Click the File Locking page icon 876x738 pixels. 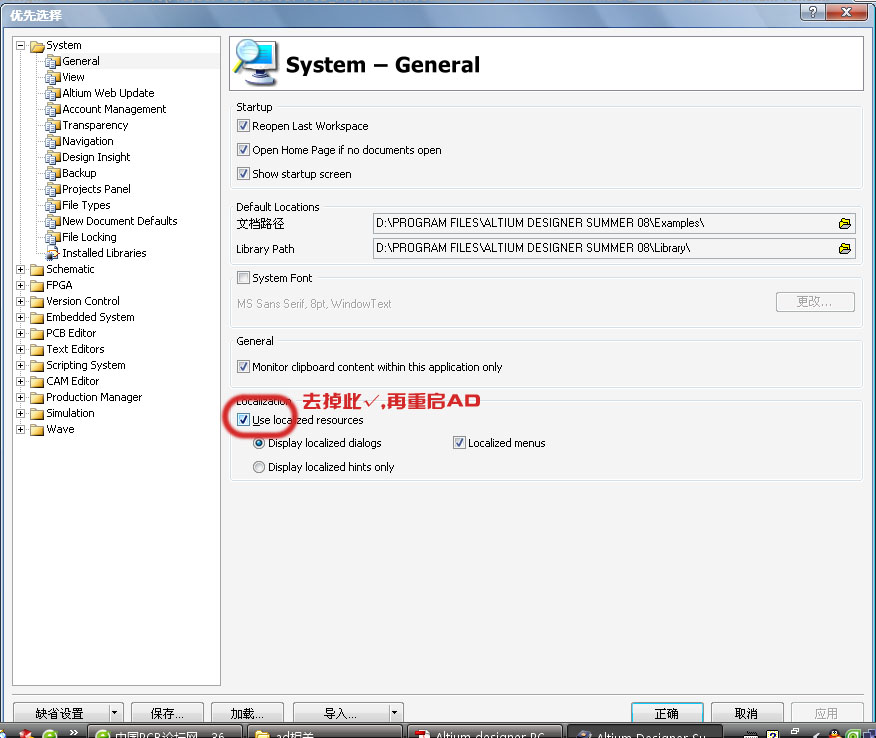point(53,237)
